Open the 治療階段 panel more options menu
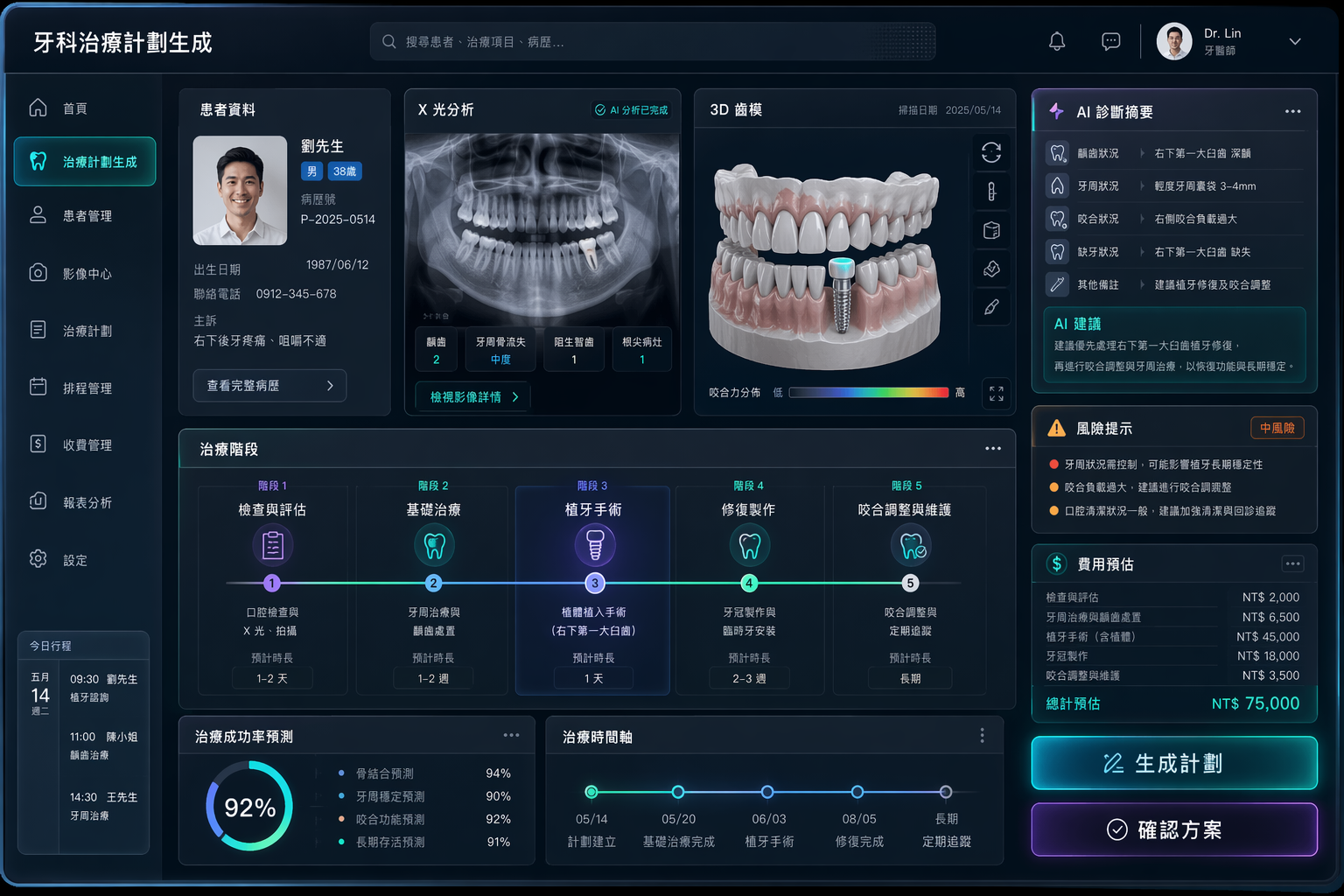Viewport: 1344px width, 896px height. click(992, 449)
